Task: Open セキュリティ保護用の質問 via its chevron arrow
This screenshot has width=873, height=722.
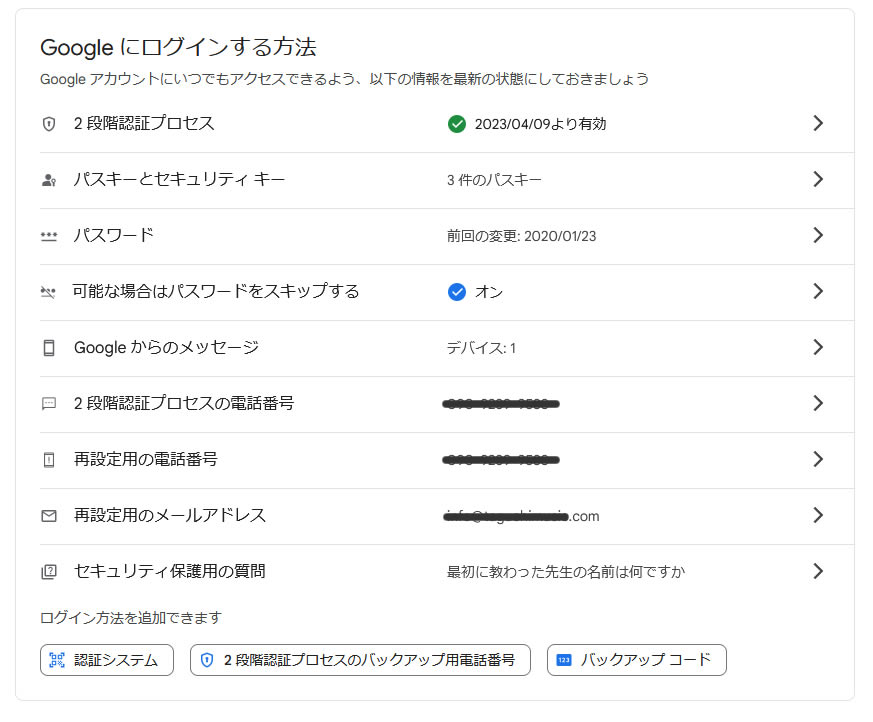Action: coord(818,571)
